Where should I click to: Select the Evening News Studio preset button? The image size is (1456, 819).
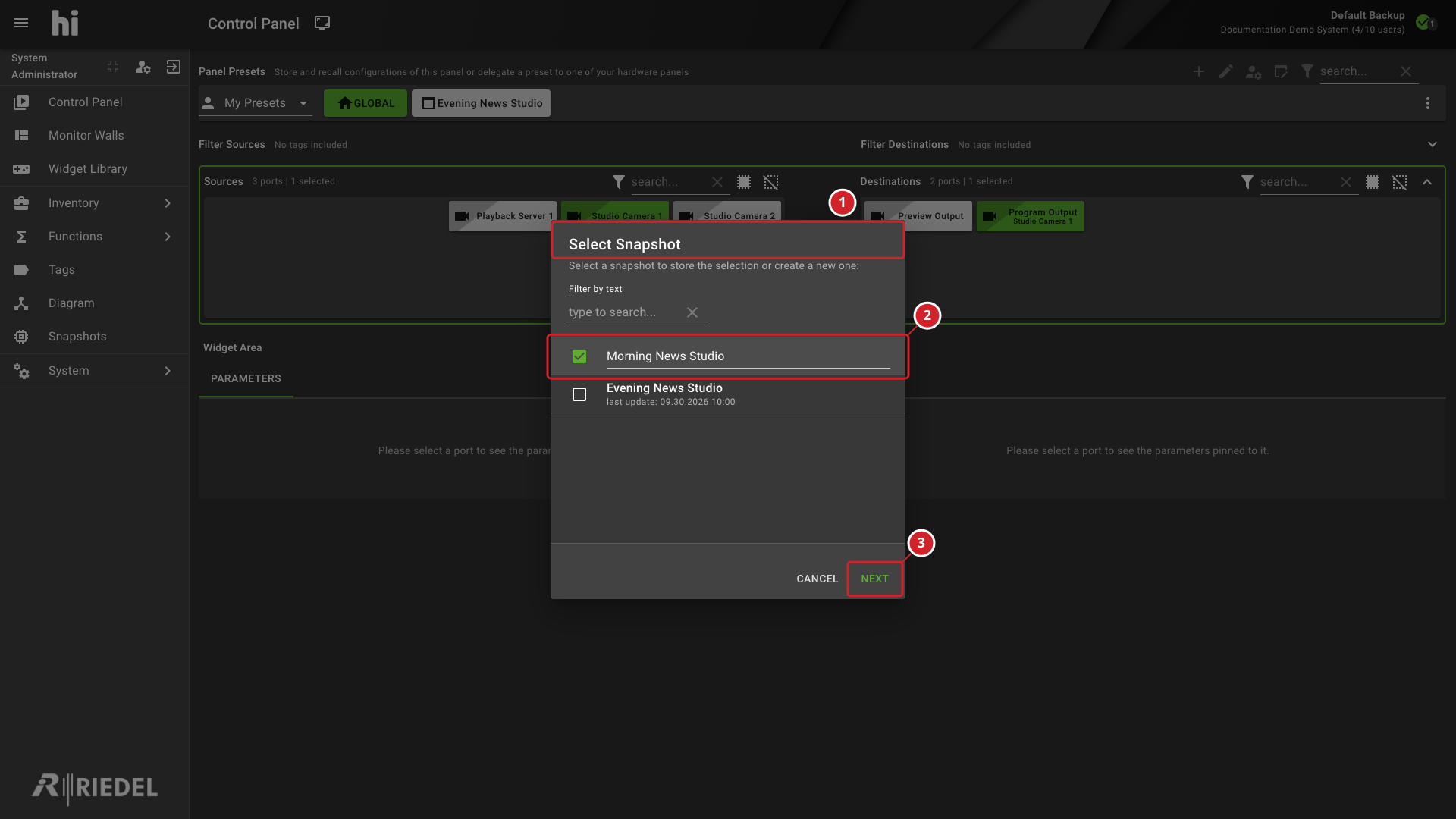[x=481, y=103]
